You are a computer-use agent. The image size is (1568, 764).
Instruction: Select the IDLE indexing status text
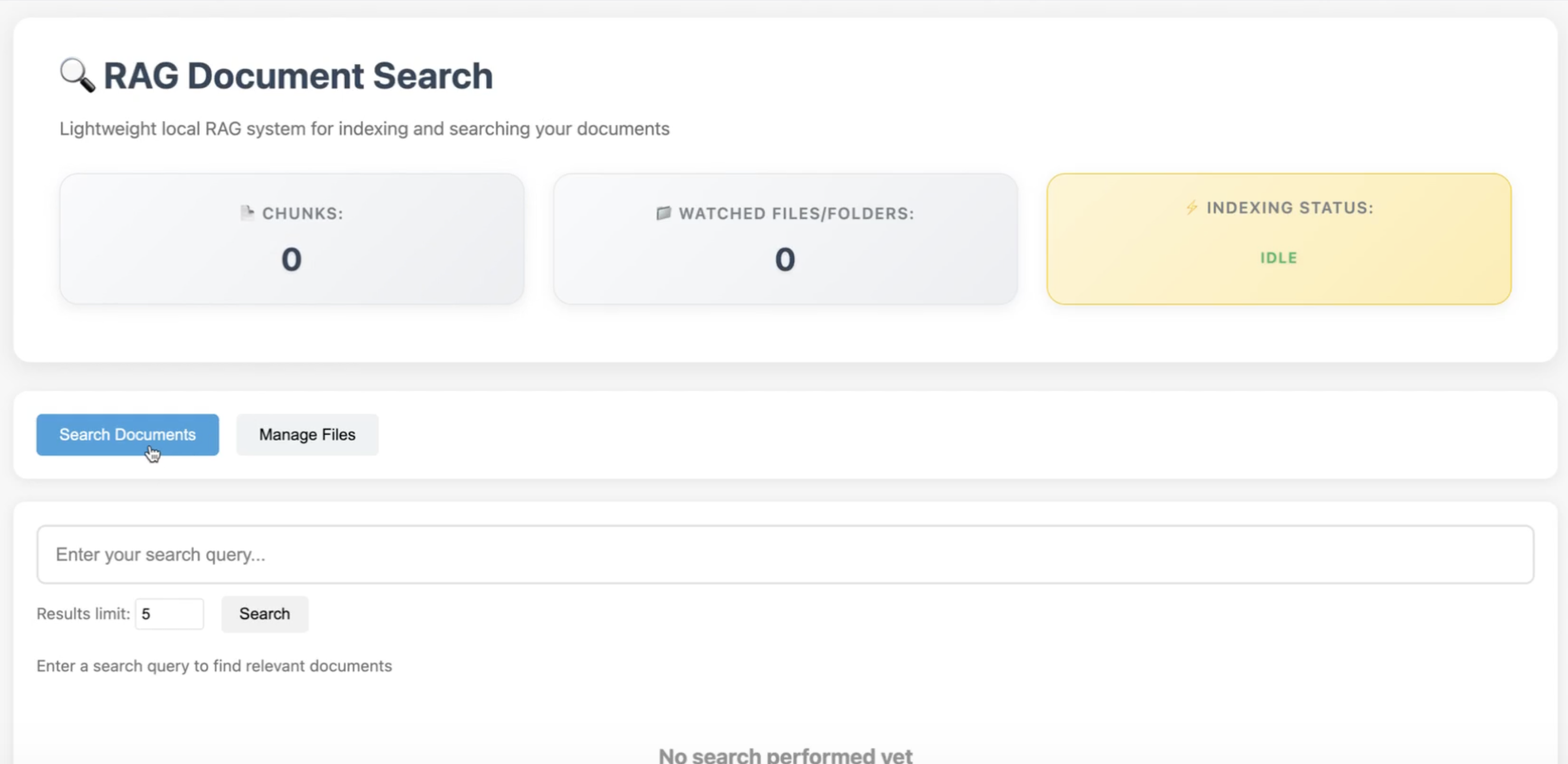pyautogui.click(x=1278, y=258)
